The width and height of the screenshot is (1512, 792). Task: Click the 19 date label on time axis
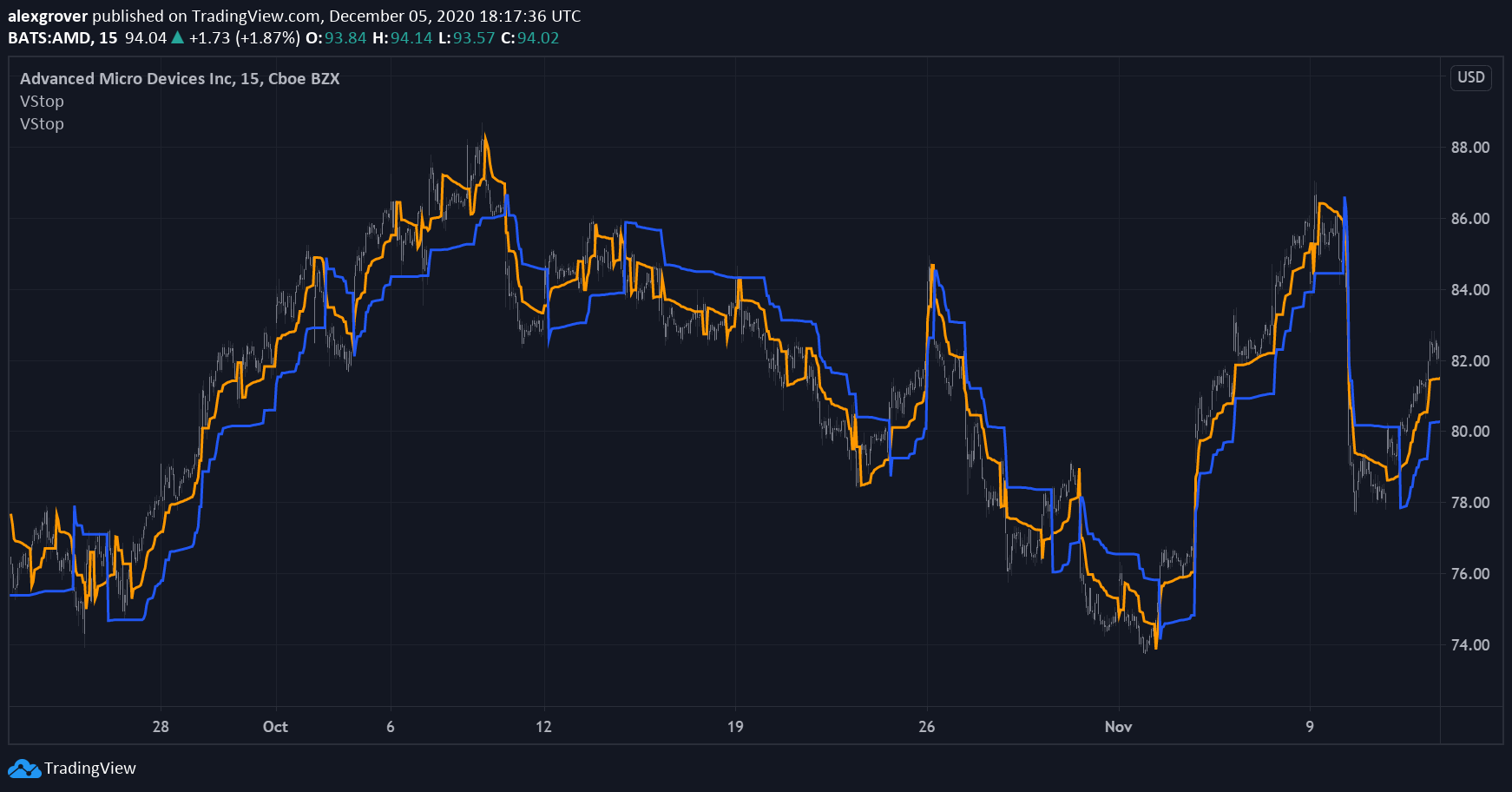(735, 727)
